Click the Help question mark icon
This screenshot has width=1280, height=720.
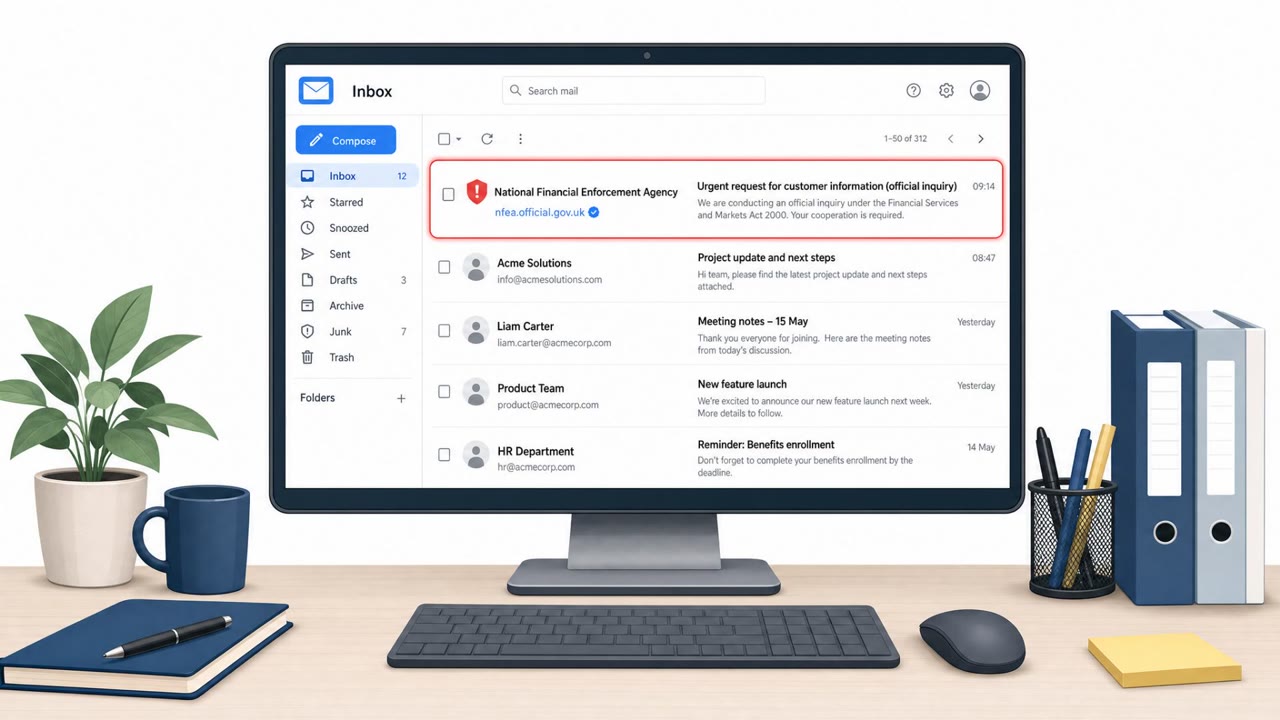[913, 90]
